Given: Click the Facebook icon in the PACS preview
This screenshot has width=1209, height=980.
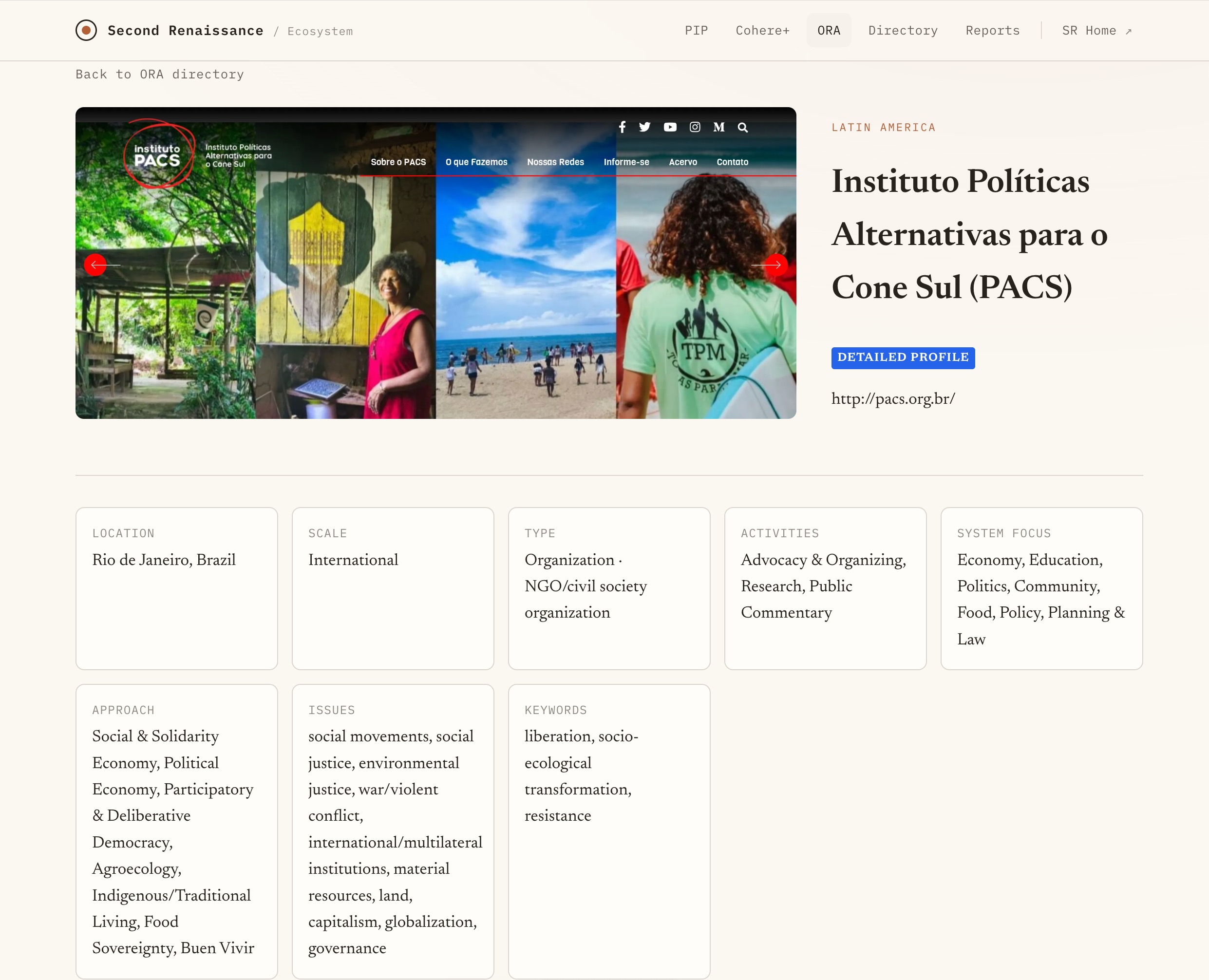Looking at the screenshot, I should (x=622, y=127).
